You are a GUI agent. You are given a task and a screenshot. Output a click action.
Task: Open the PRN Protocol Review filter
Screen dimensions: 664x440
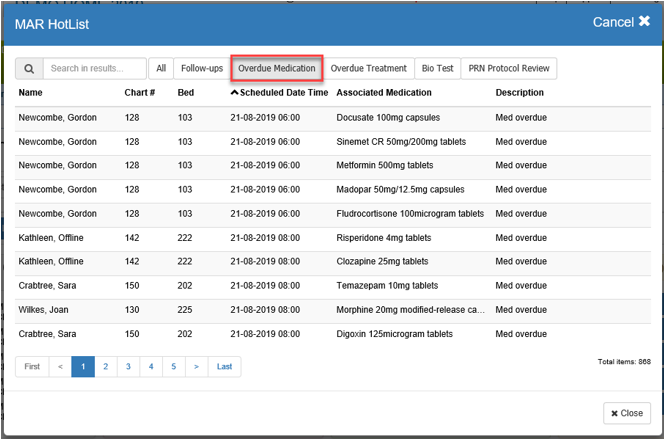(x=509, y=69)
